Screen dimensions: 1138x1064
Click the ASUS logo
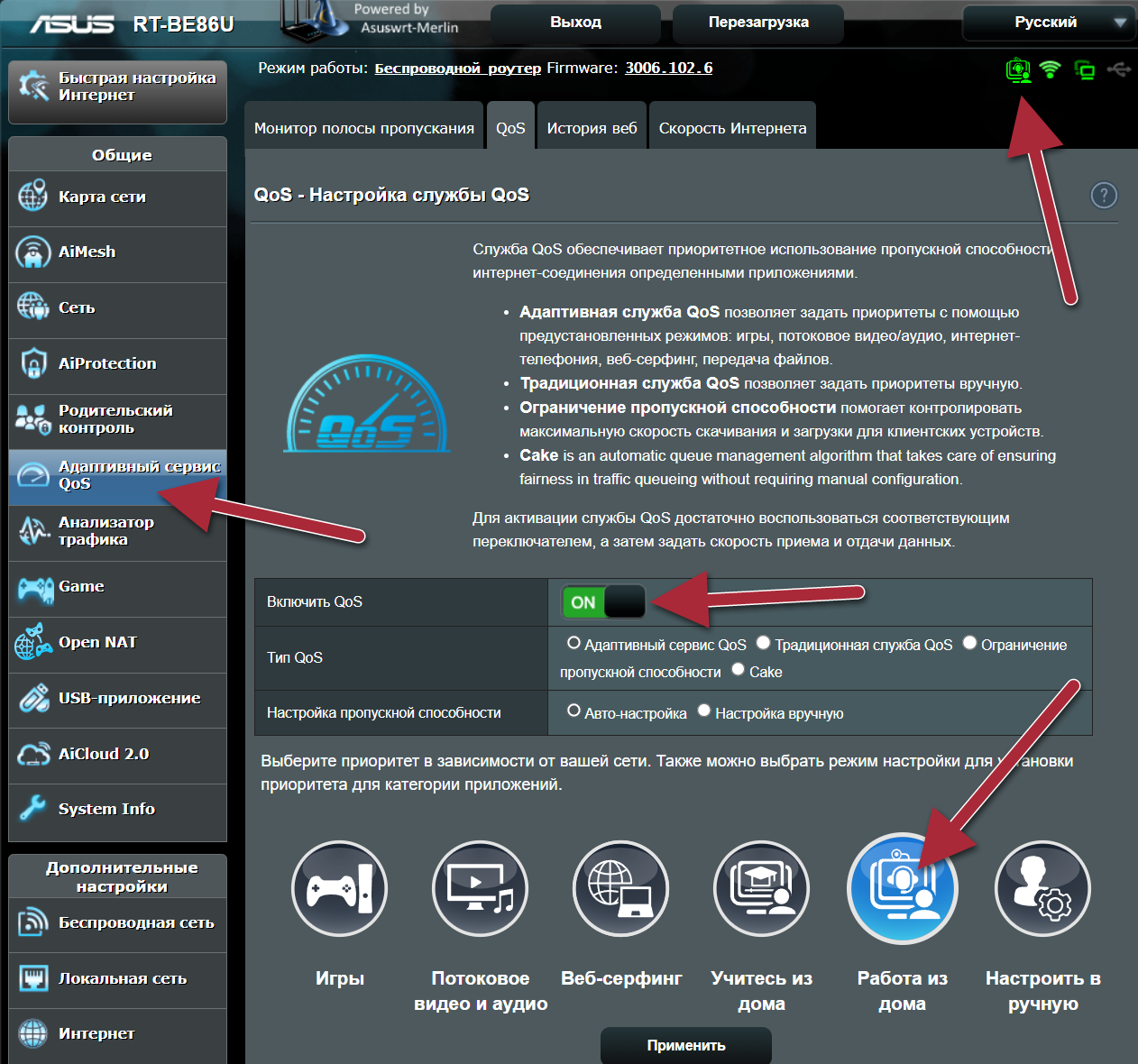click(73, 23)
